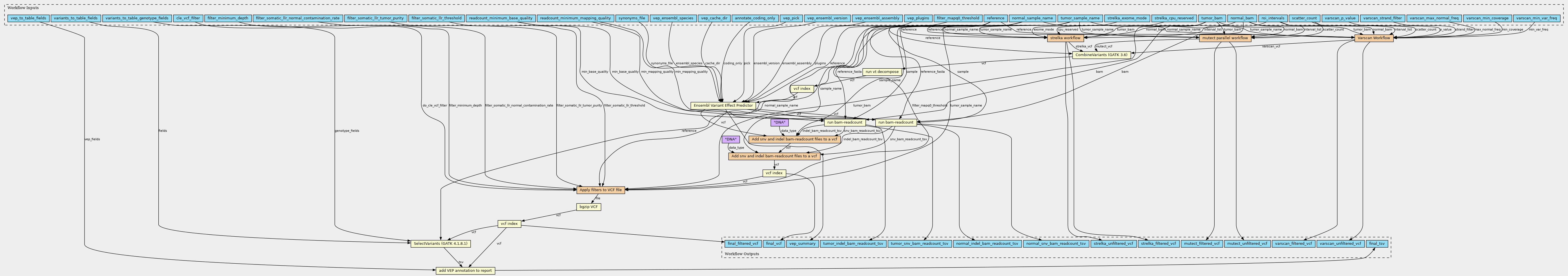Image resolution: width=1568 pixels, height=276 pixels.
Task: Select the final_tsv output node
Action: click(x=1376, y=244)
